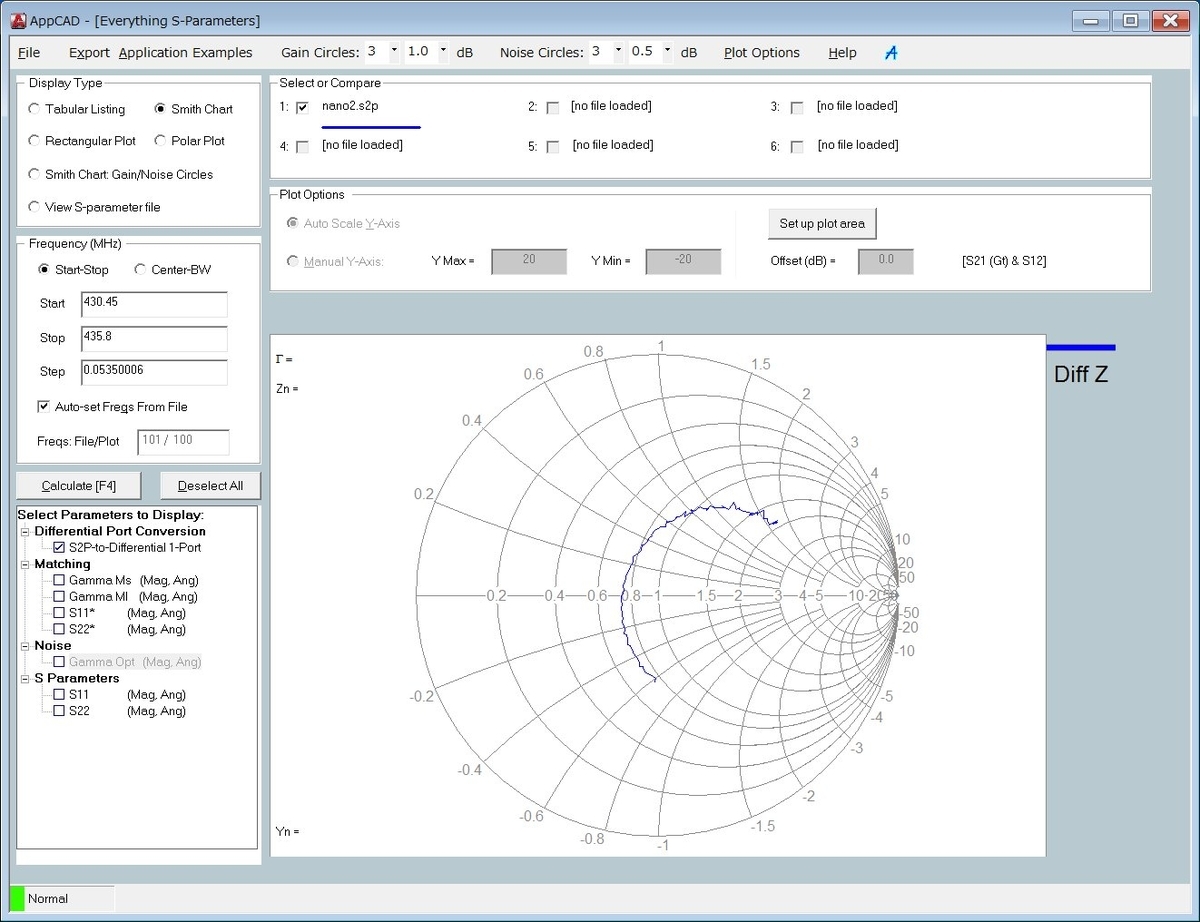
Task: Check the S22* matching parameter
Action: click(59, 629)
